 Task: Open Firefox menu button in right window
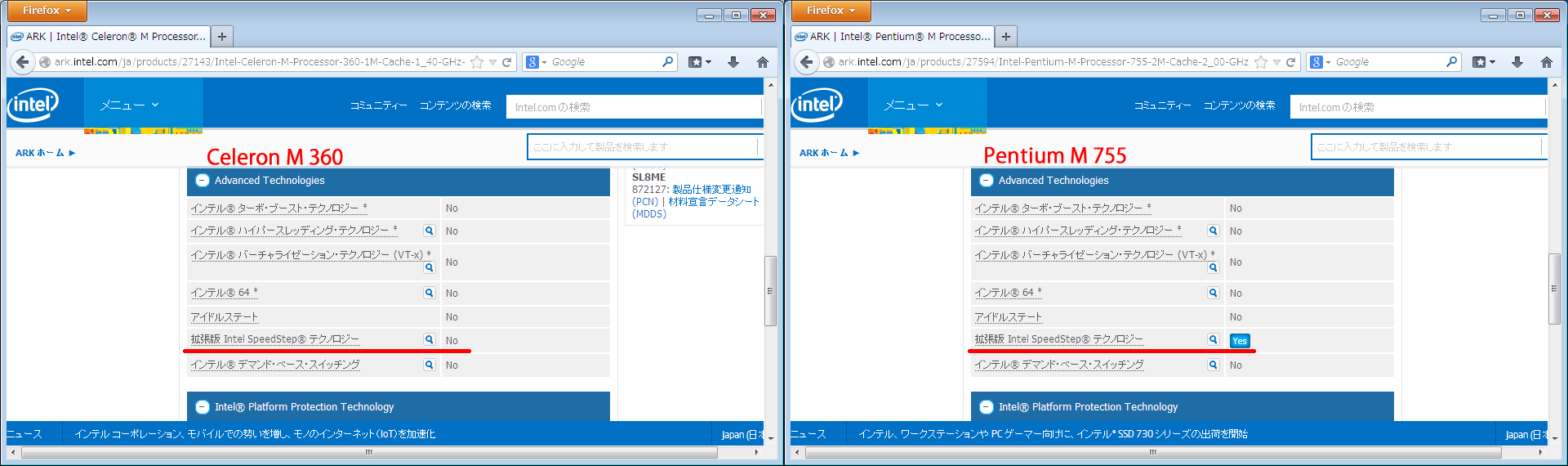[x=831, y=11]
